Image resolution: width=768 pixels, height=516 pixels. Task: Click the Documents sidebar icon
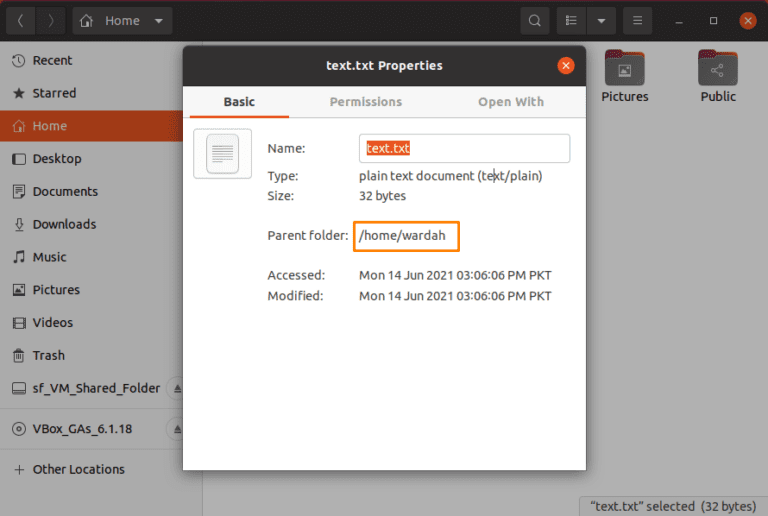(19, 191)
